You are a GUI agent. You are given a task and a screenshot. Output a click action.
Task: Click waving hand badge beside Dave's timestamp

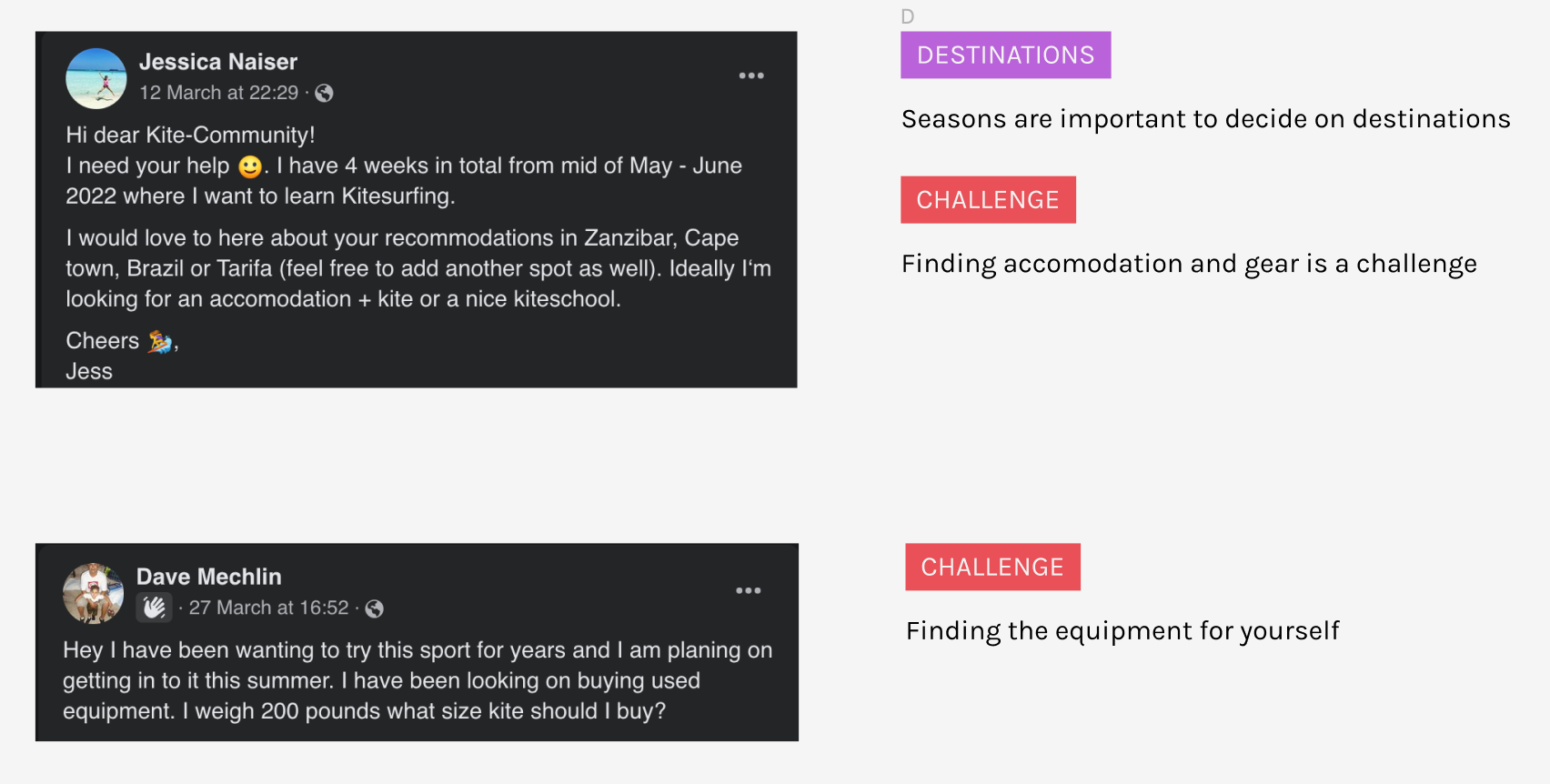click(154, 607)
